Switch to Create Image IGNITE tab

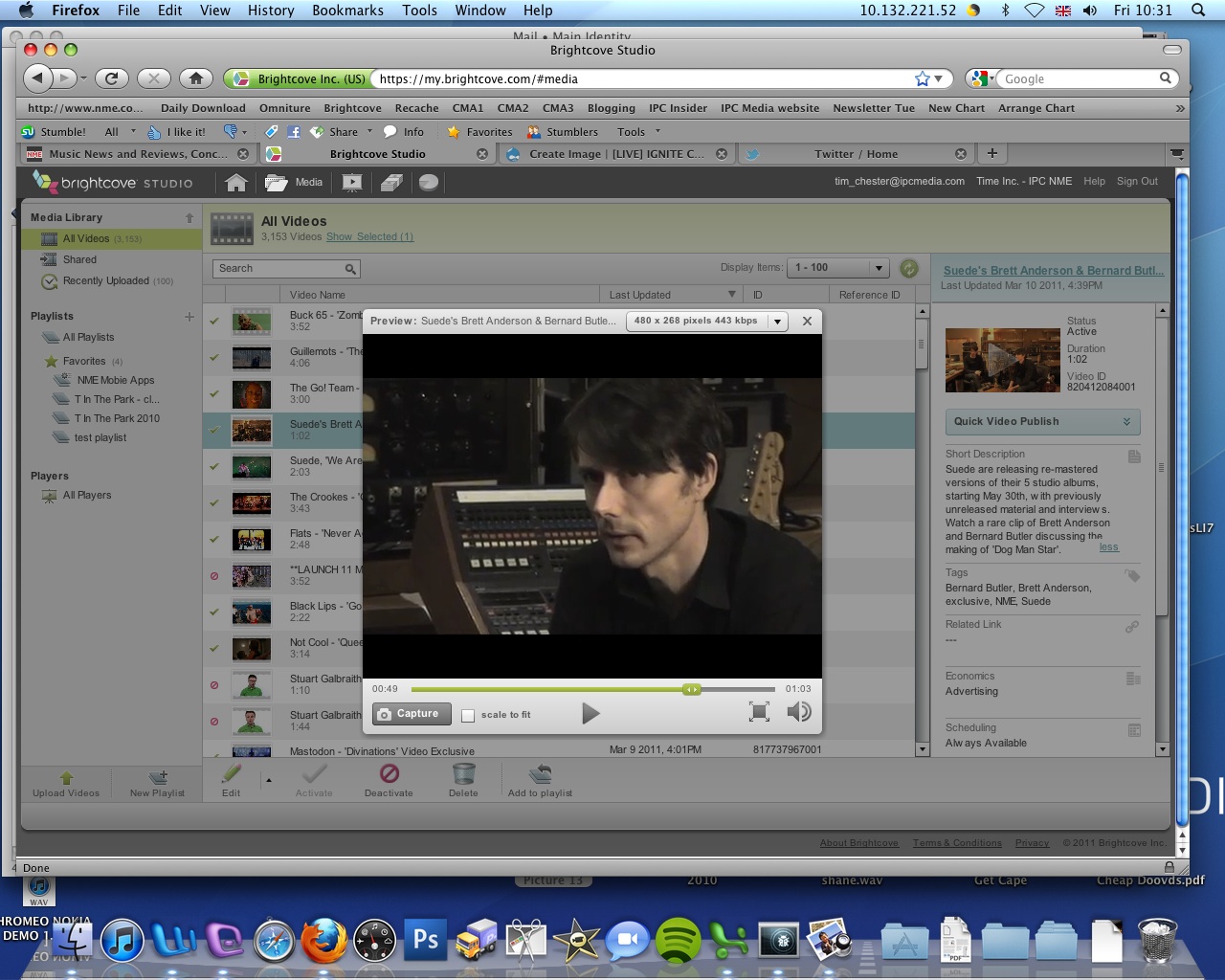616,153
